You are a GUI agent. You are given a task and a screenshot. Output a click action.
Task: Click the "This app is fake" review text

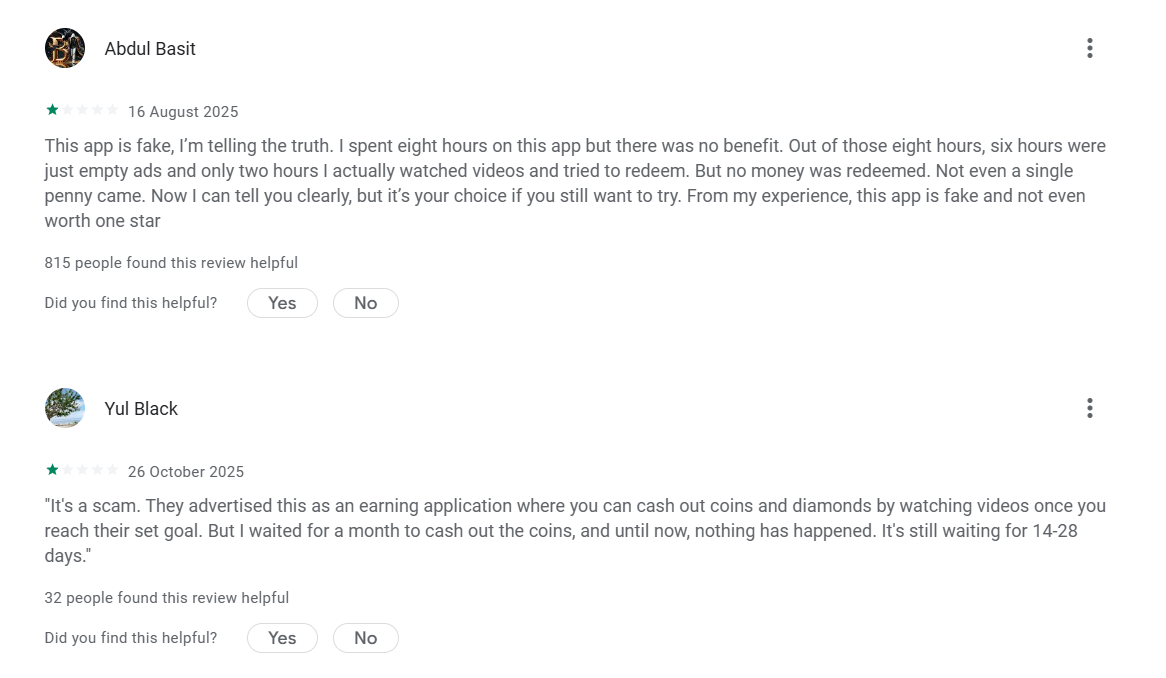pyautogui.click(x=575, y=183)
